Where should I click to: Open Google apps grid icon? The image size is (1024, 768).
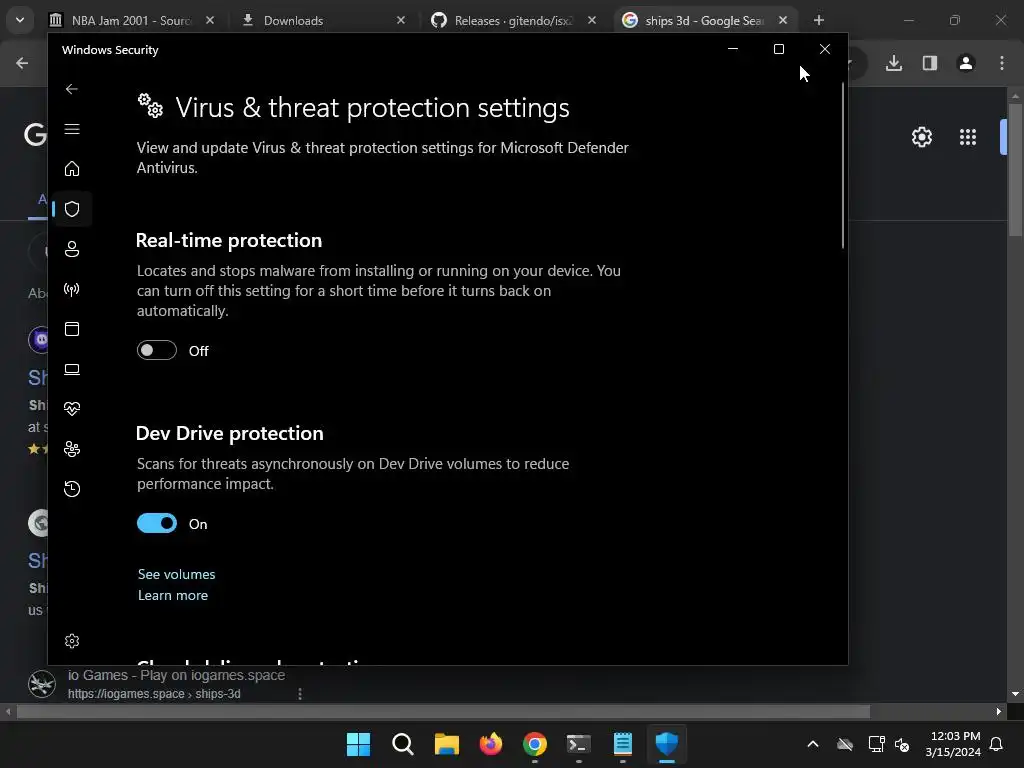point(968,137)
